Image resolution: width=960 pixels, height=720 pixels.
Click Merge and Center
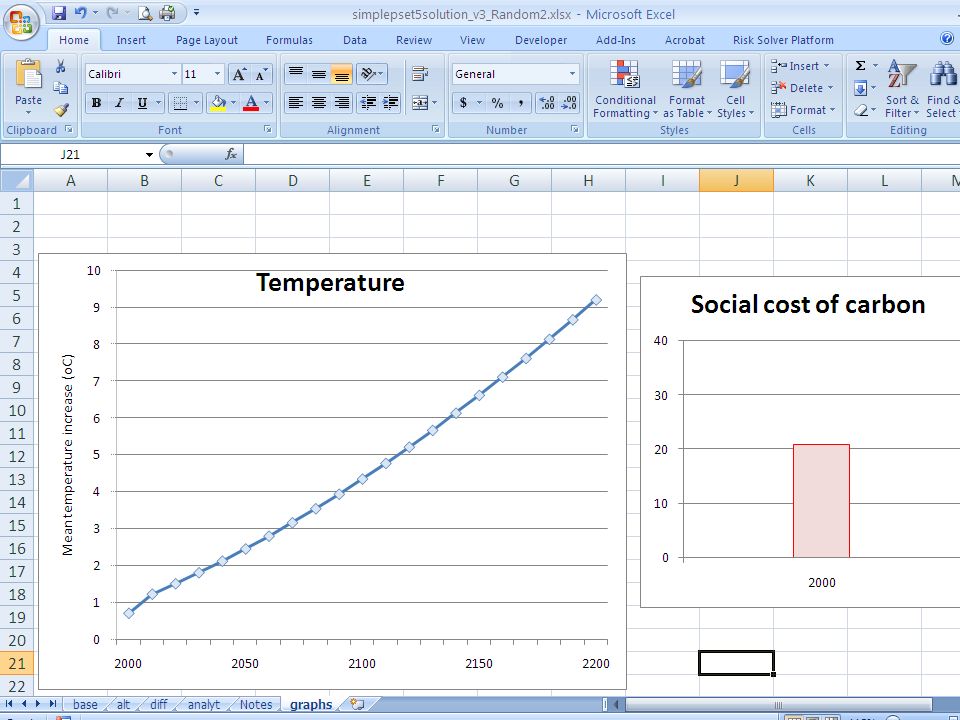[x=420, y=103]
